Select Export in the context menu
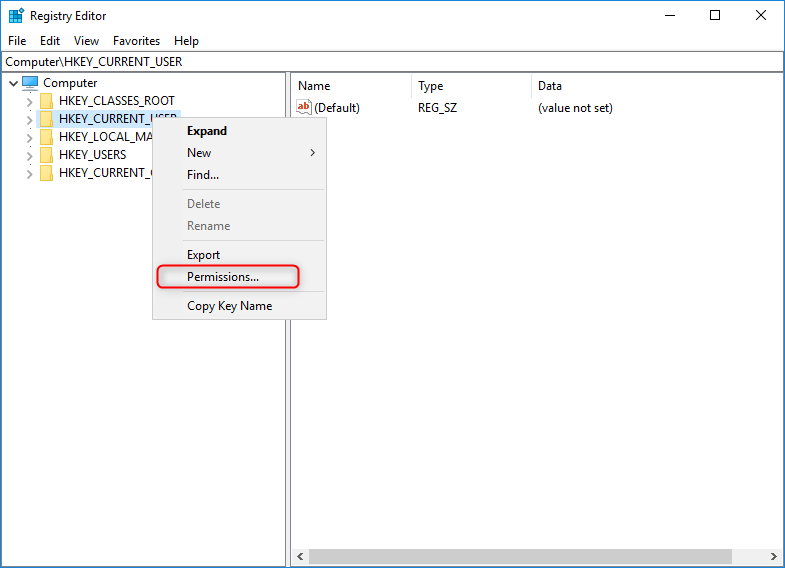The height and width of the screenshot is (568, 785). (204, 255)
